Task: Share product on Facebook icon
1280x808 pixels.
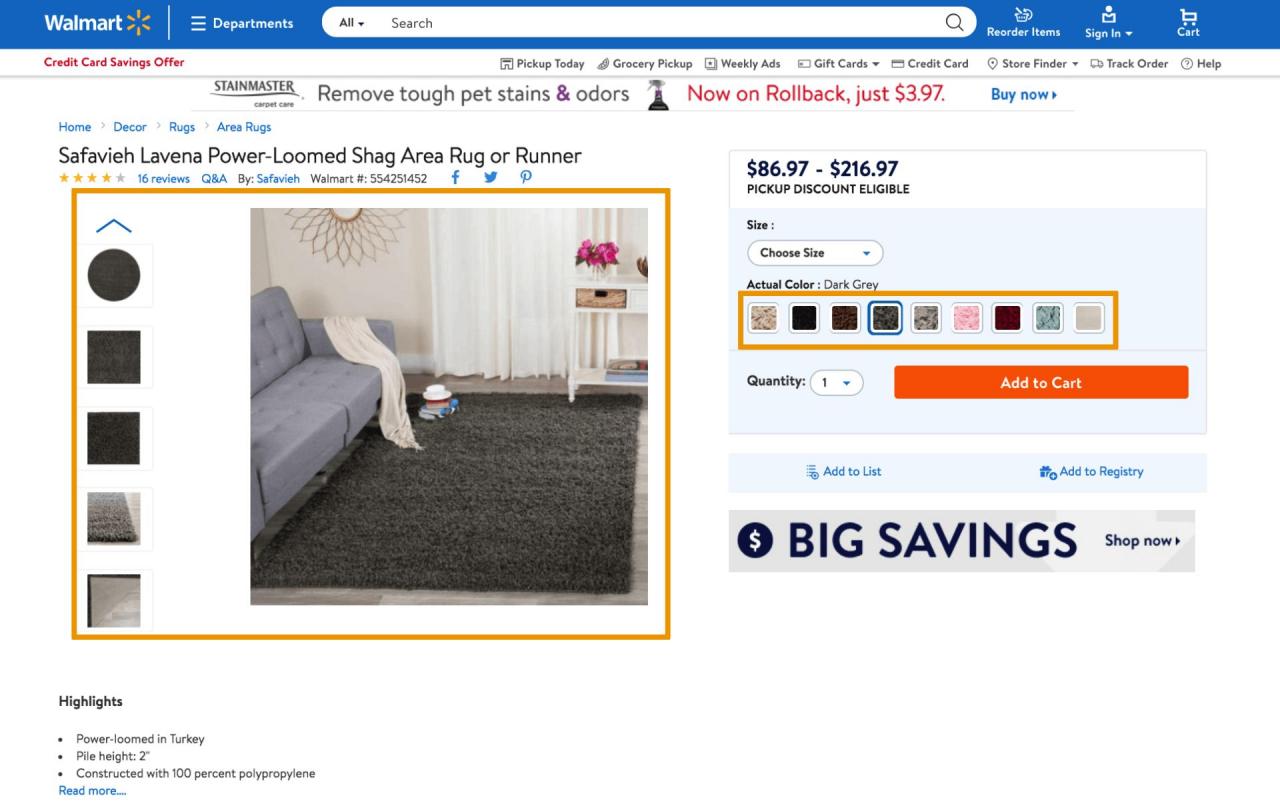Action: click(455, 178)
